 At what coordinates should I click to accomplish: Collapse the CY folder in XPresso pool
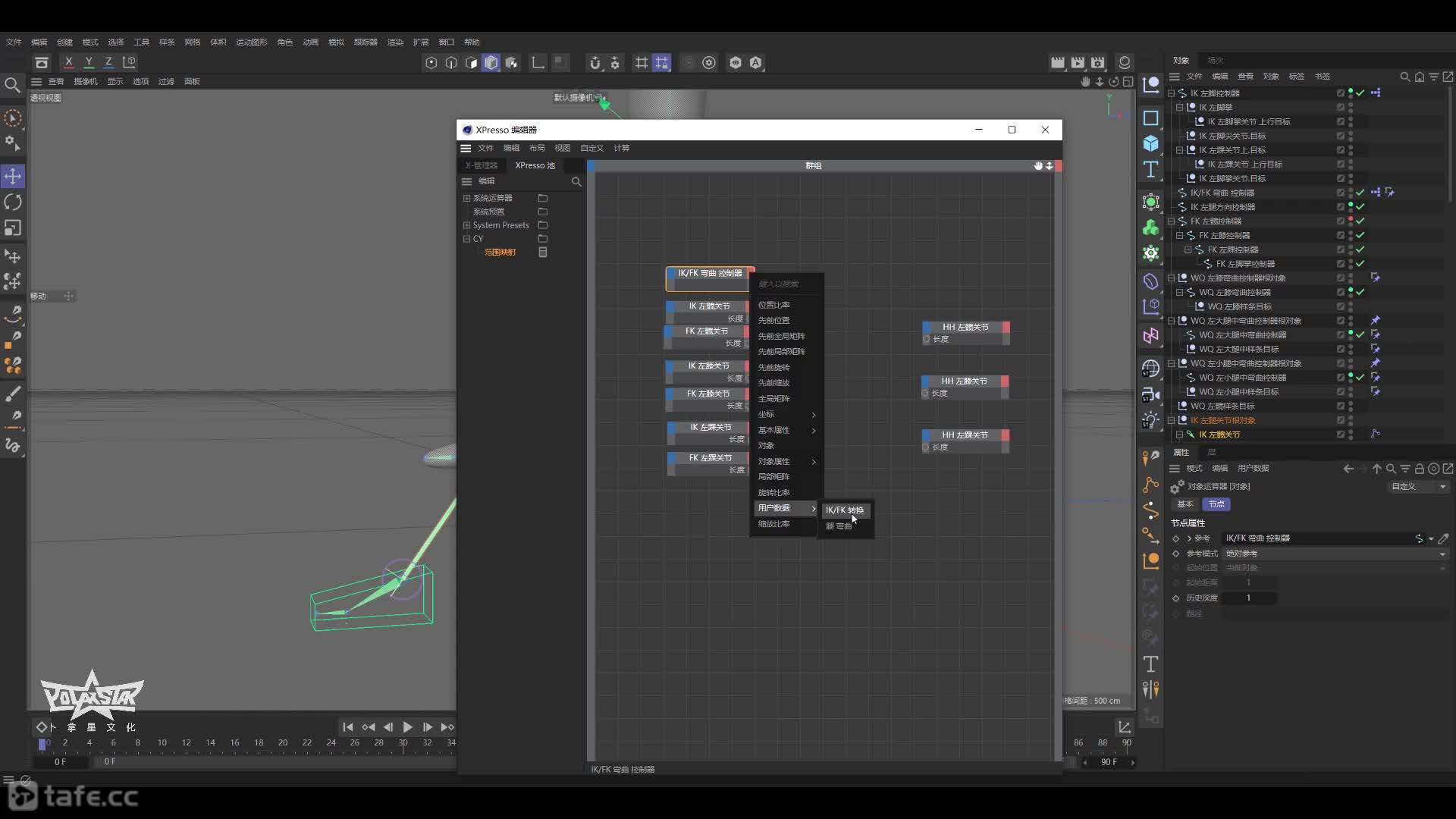click(x=467, y=239)
